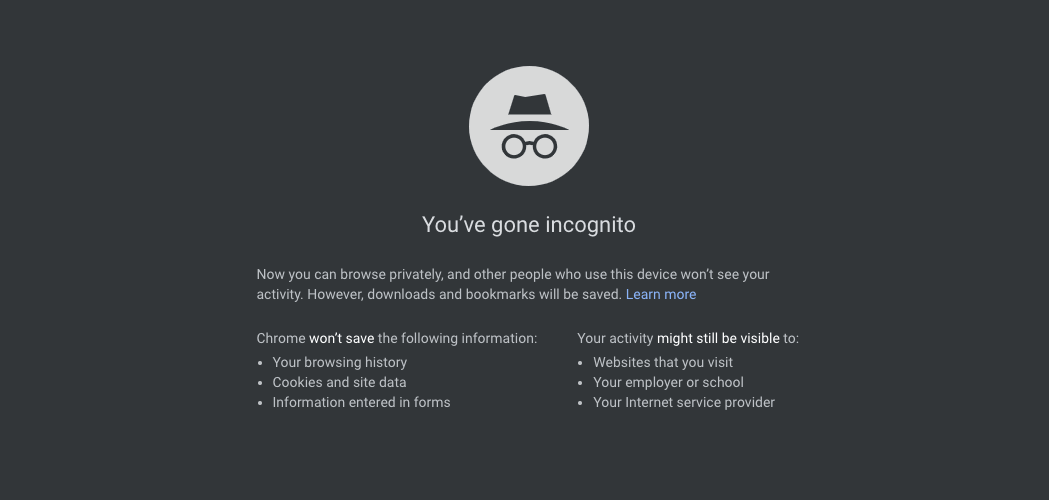Select the "Your employer or school" item
Image resolution: width=1049 pixels, height=500 pixels.
[x=668, y=383]
